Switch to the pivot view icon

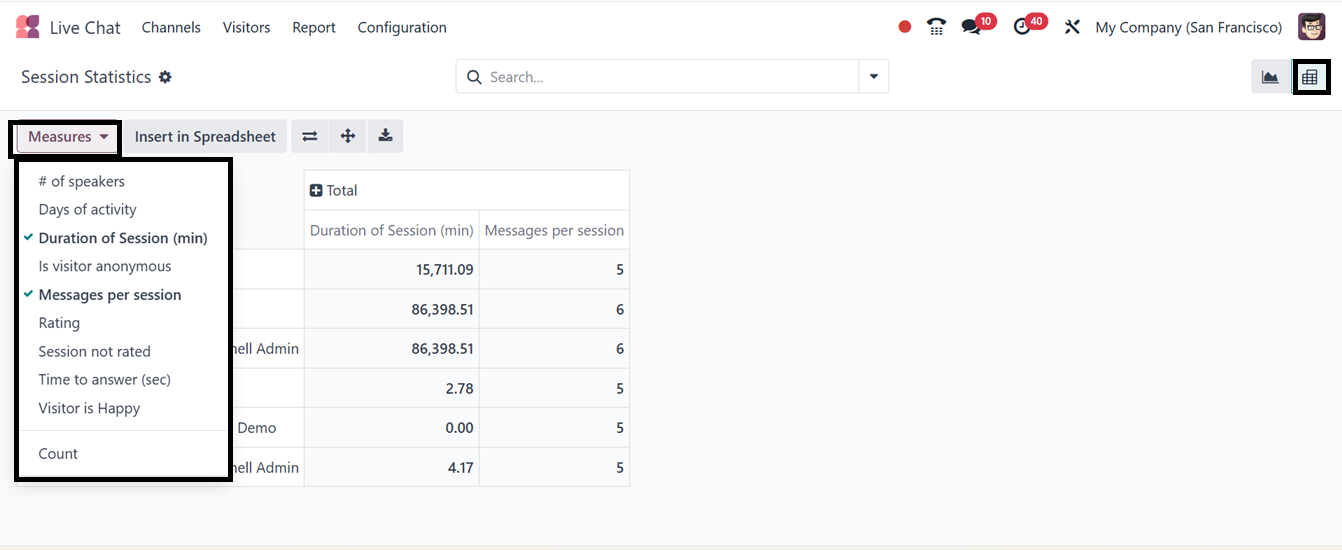click(1310, 77)
